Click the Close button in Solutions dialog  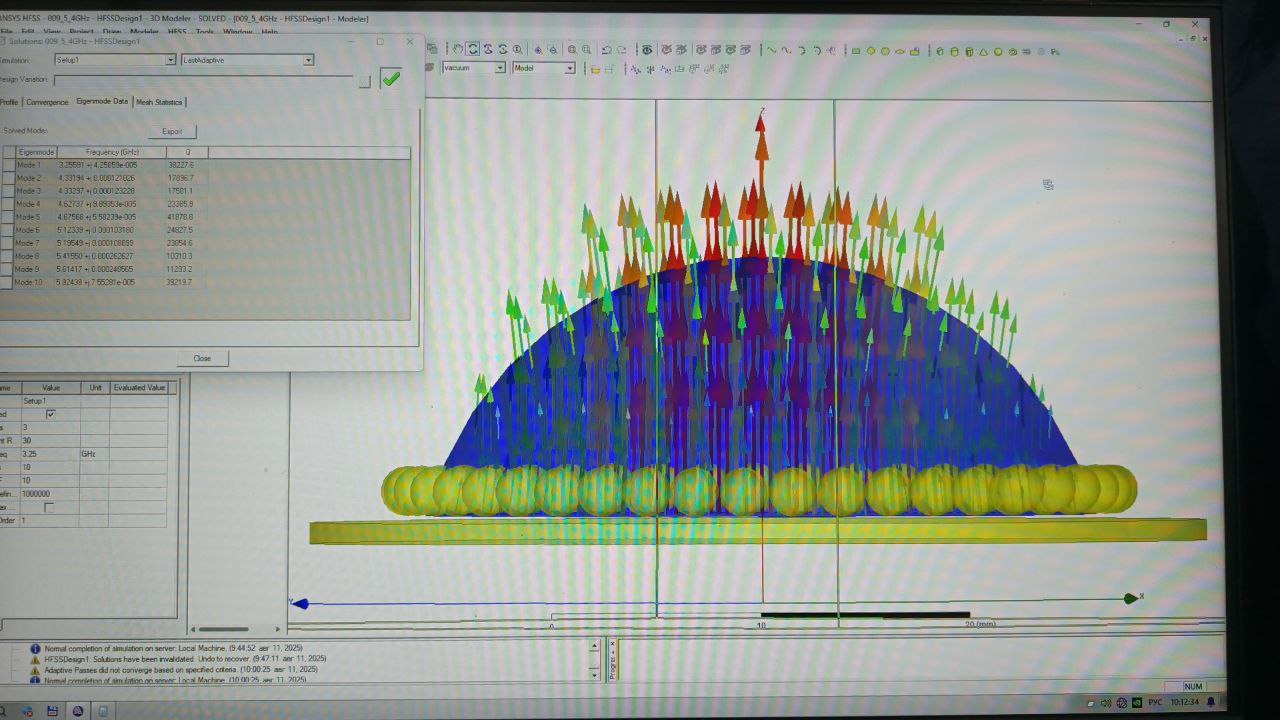pos(202,358)
